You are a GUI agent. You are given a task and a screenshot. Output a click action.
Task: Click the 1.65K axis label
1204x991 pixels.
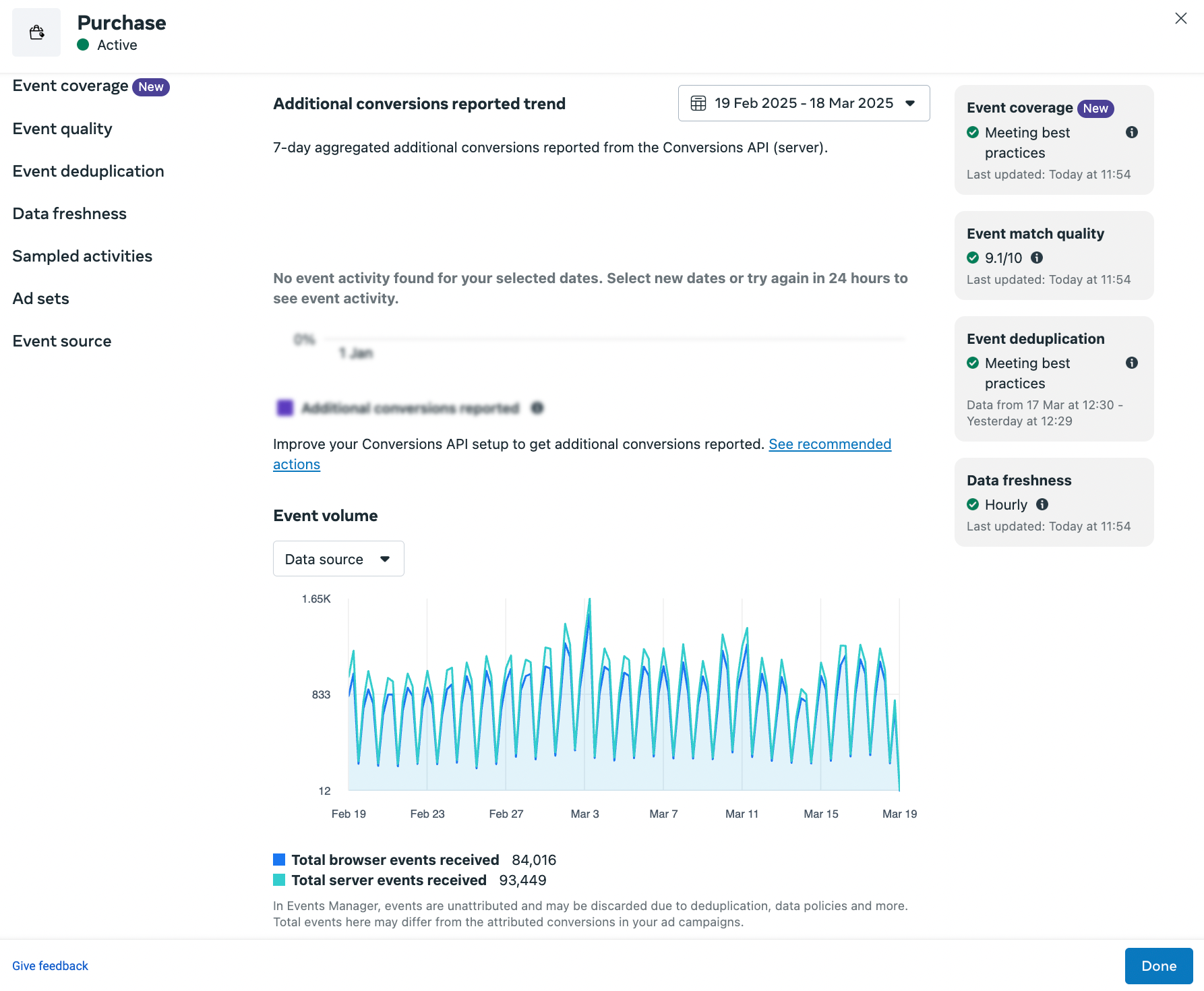[316, 599]
